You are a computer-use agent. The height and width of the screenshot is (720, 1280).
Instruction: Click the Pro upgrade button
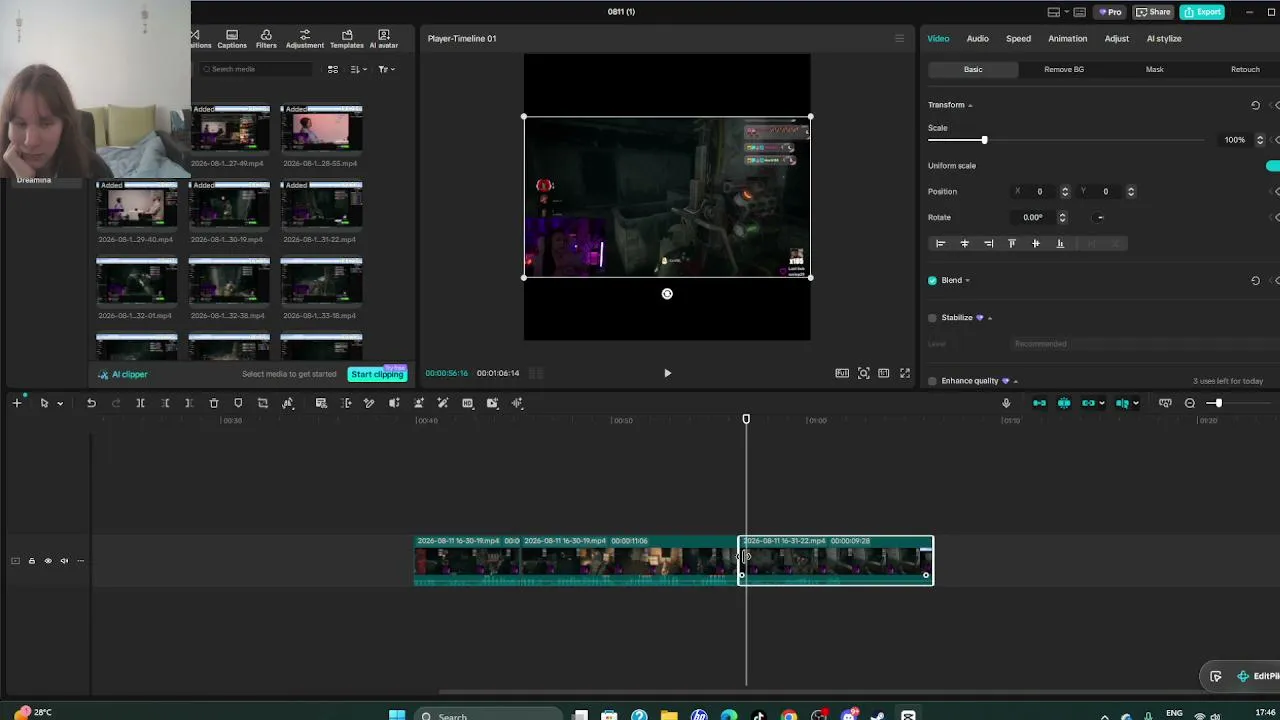click(1110, 12)
